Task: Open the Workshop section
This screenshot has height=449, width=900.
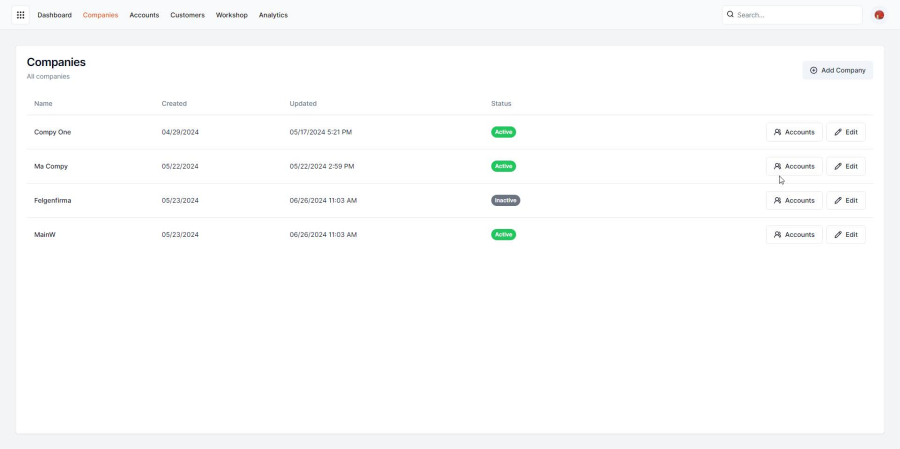Action: coord(231,15)
